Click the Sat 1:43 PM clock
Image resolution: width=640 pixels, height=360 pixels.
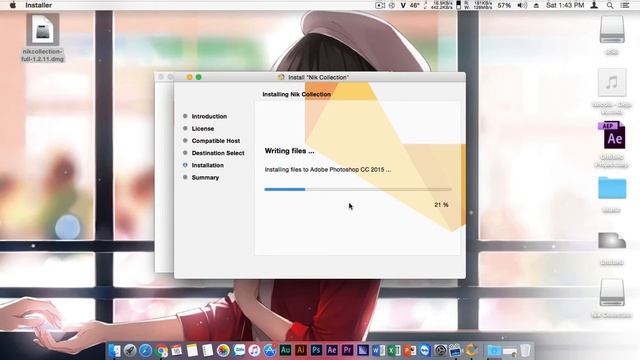coord(565,5)
